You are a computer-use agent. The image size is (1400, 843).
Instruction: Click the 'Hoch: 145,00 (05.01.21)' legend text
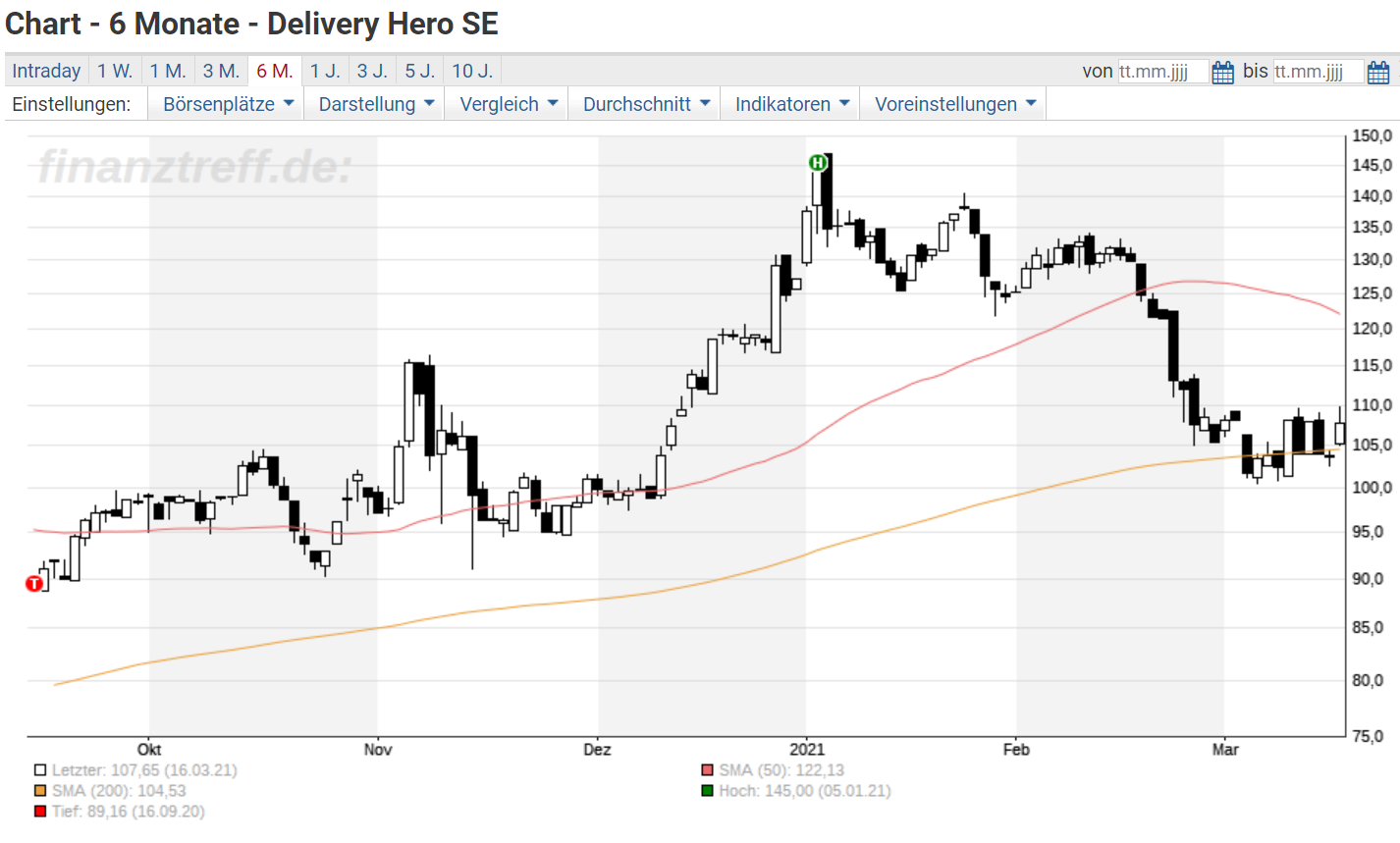pos(805,791)
